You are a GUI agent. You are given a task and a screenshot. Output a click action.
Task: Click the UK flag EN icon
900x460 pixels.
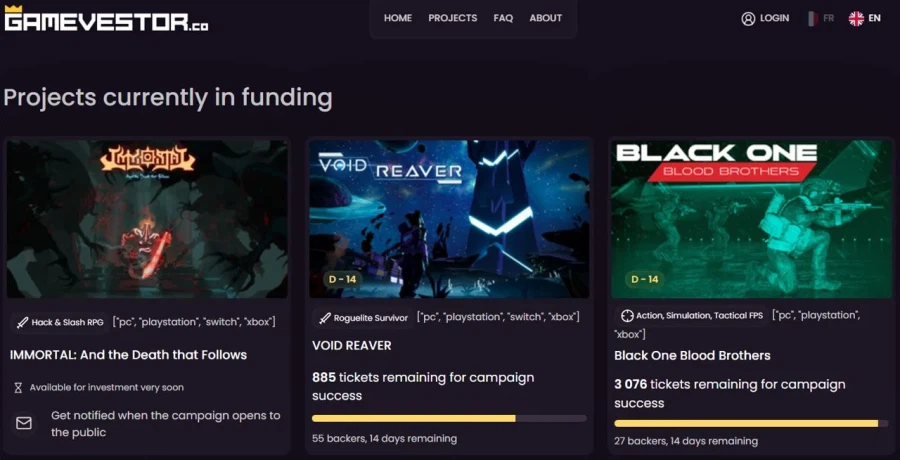tap(856, 18)
